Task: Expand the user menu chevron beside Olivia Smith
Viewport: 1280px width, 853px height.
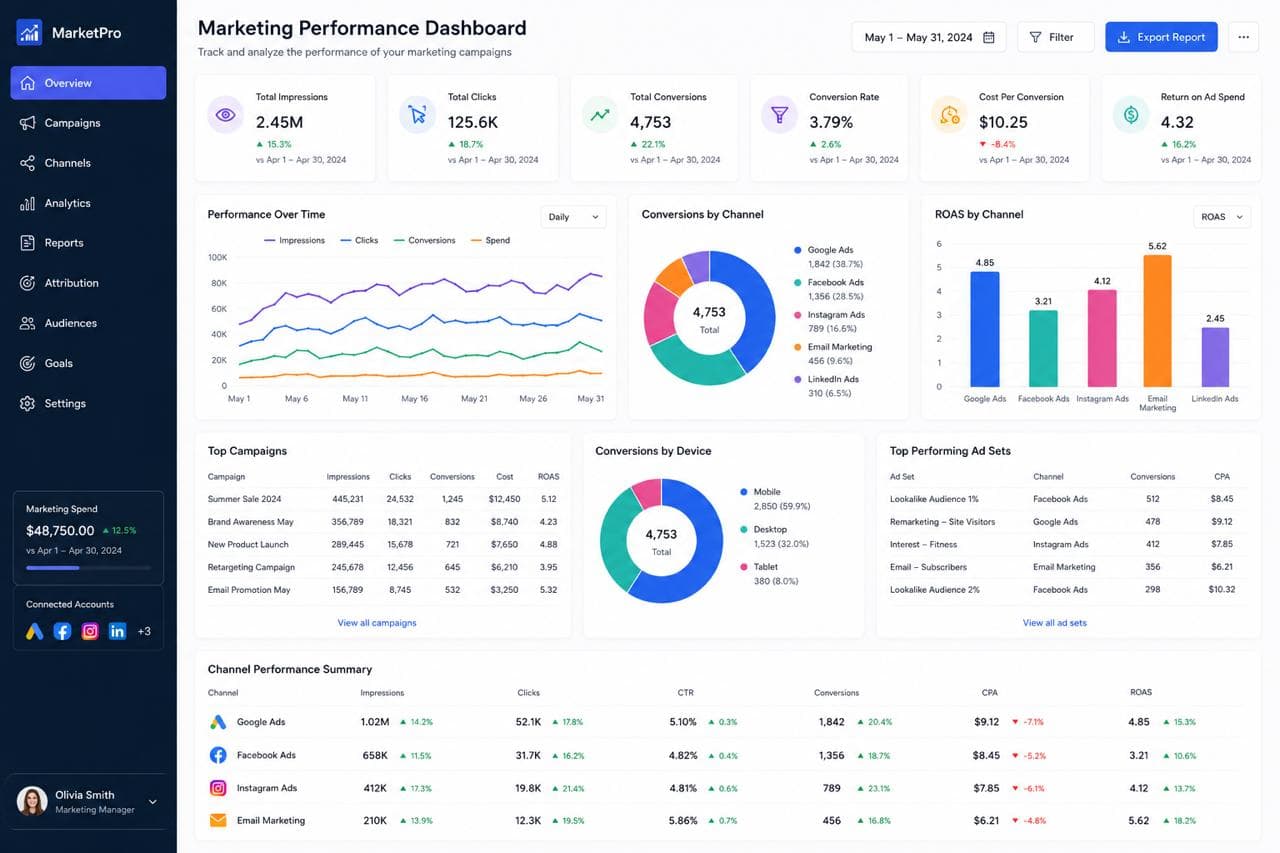Action: pyautogui.click(x=153, y=801)
